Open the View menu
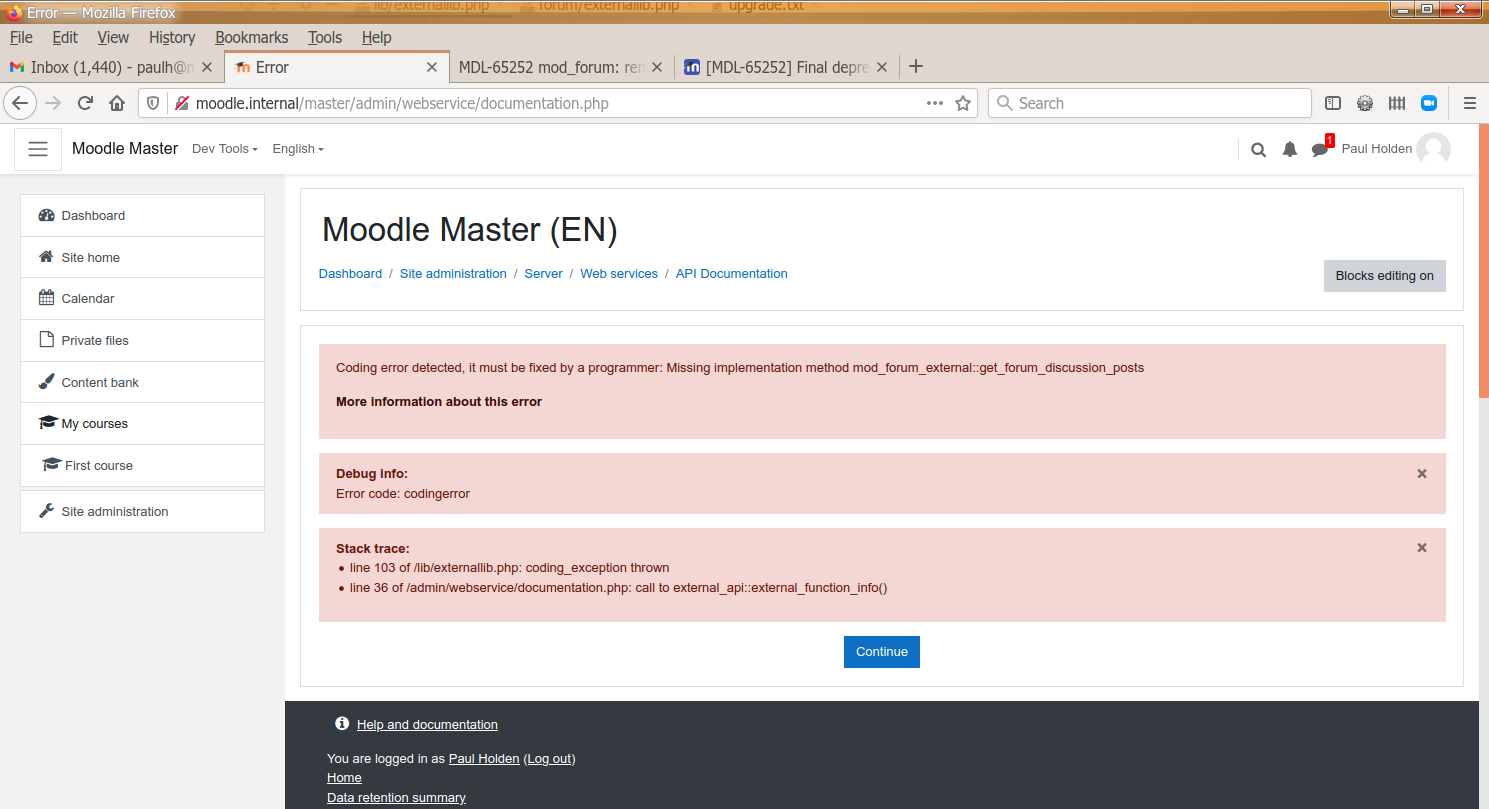This screenshot has height=809, width=1489. pyautogui.click(x=113, y=37)
